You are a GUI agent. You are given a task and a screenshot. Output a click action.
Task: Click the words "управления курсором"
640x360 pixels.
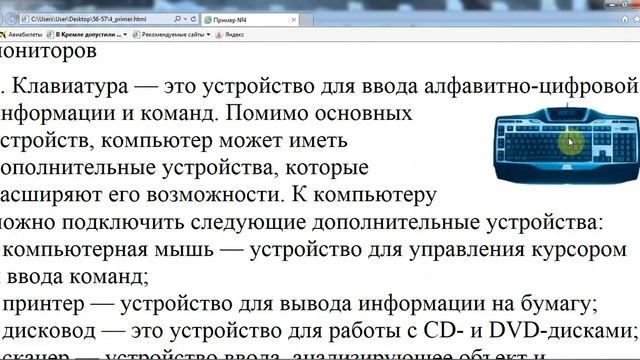(x=518, y=250)
